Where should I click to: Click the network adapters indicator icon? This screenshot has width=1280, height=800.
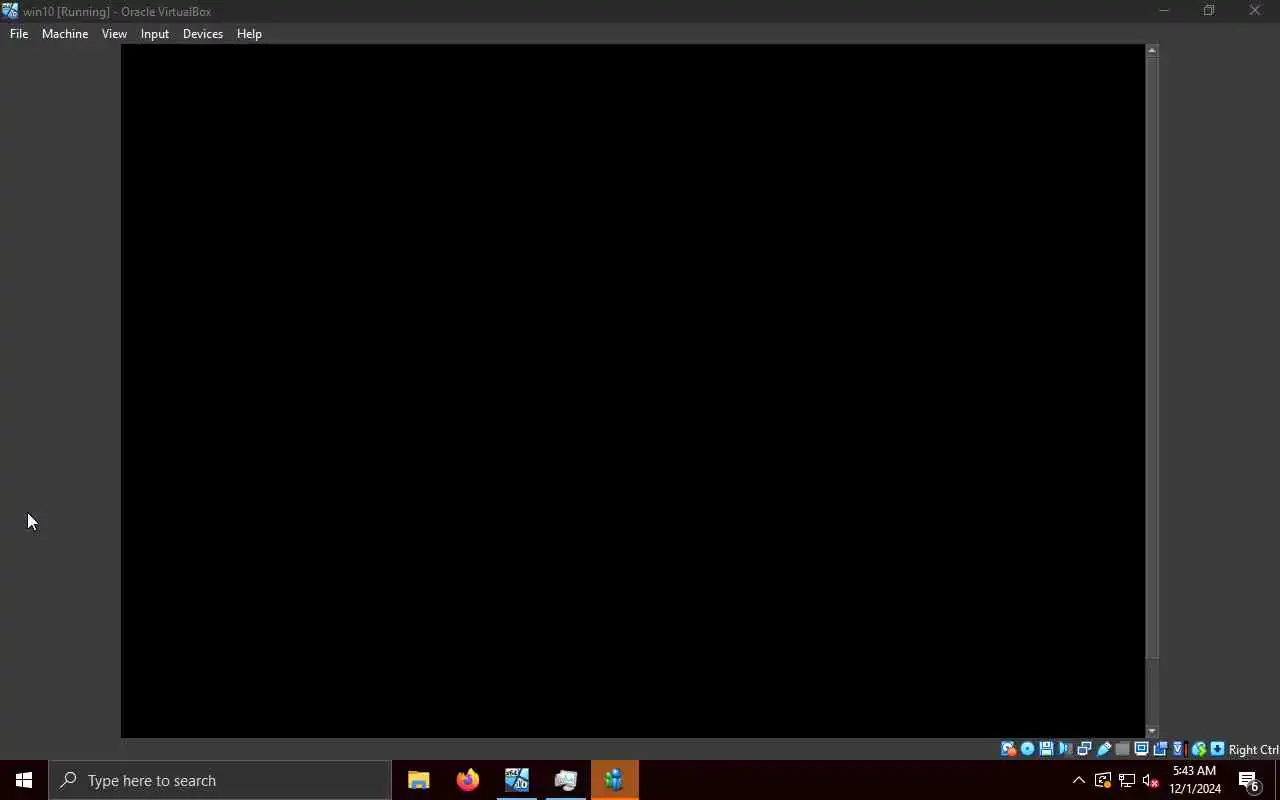coord(1084,749)
